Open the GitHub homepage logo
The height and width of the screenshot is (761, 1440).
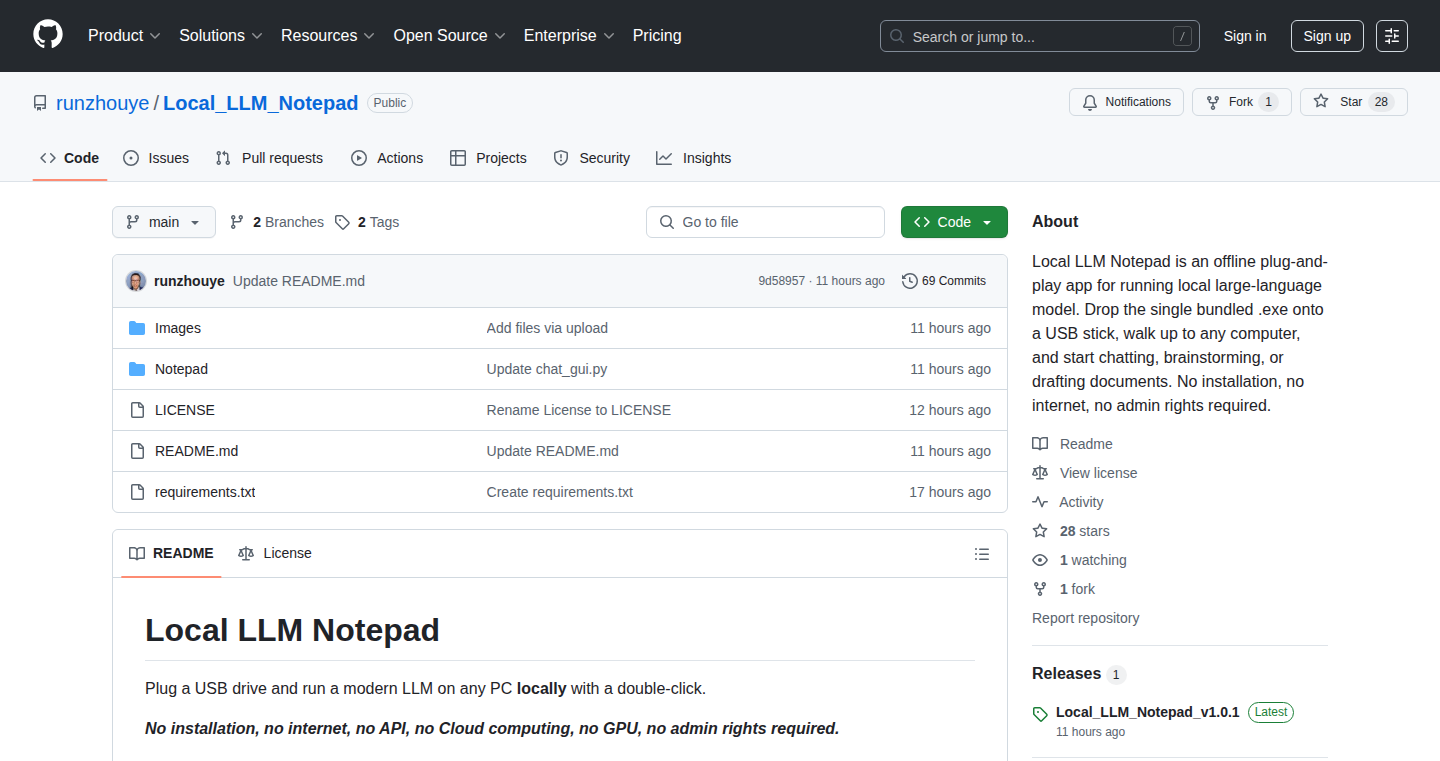tap(48, 35)
